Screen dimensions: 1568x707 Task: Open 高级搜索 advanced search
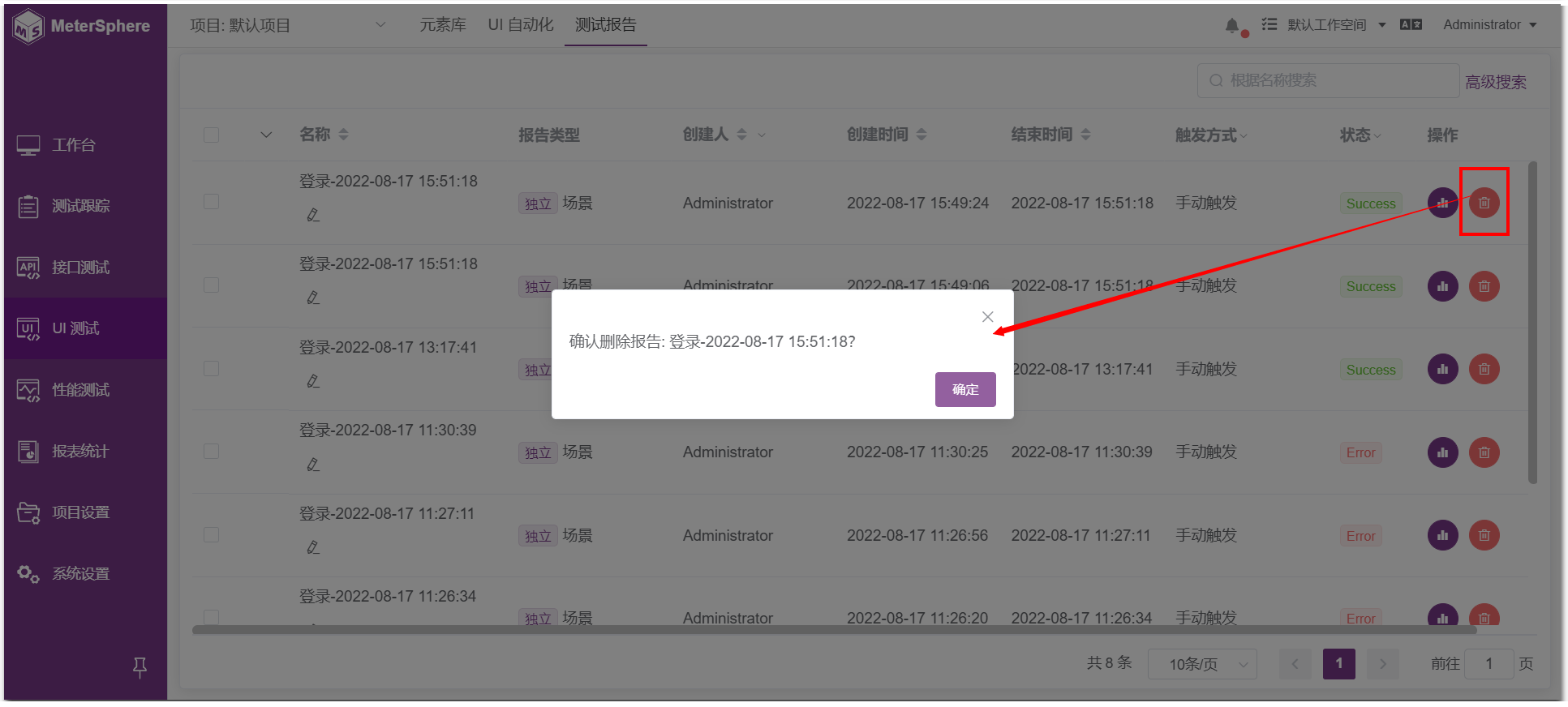pos(1496,82)
